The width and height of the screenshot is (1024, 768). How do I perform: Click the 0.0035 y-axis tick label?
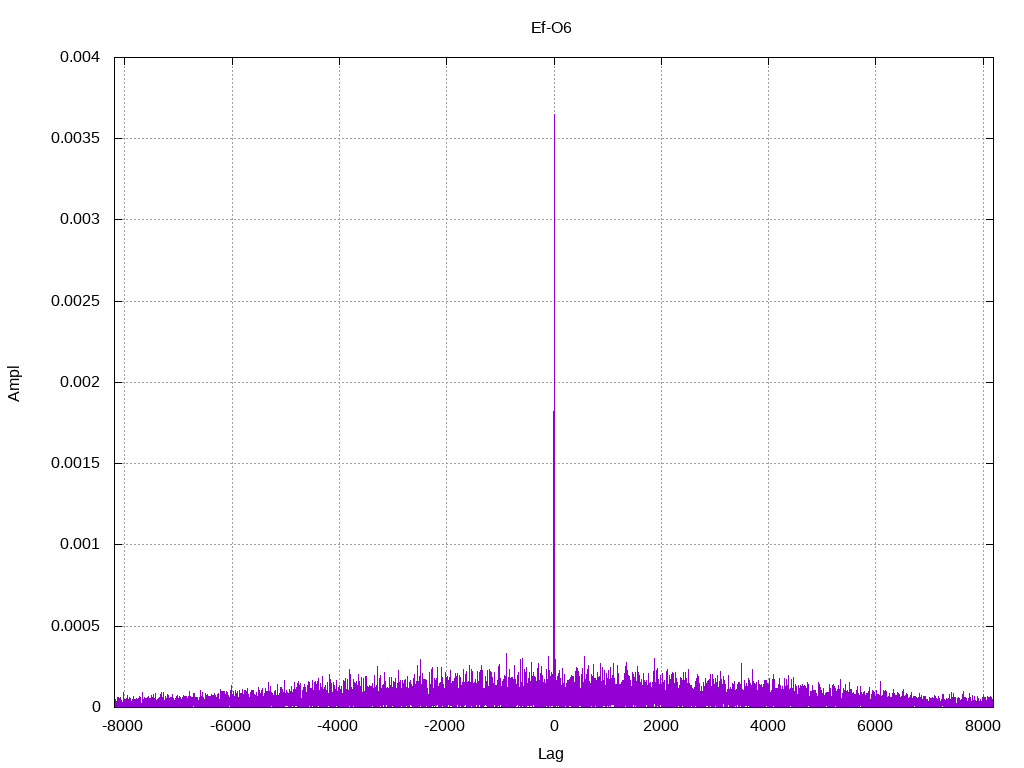point(75,138)
